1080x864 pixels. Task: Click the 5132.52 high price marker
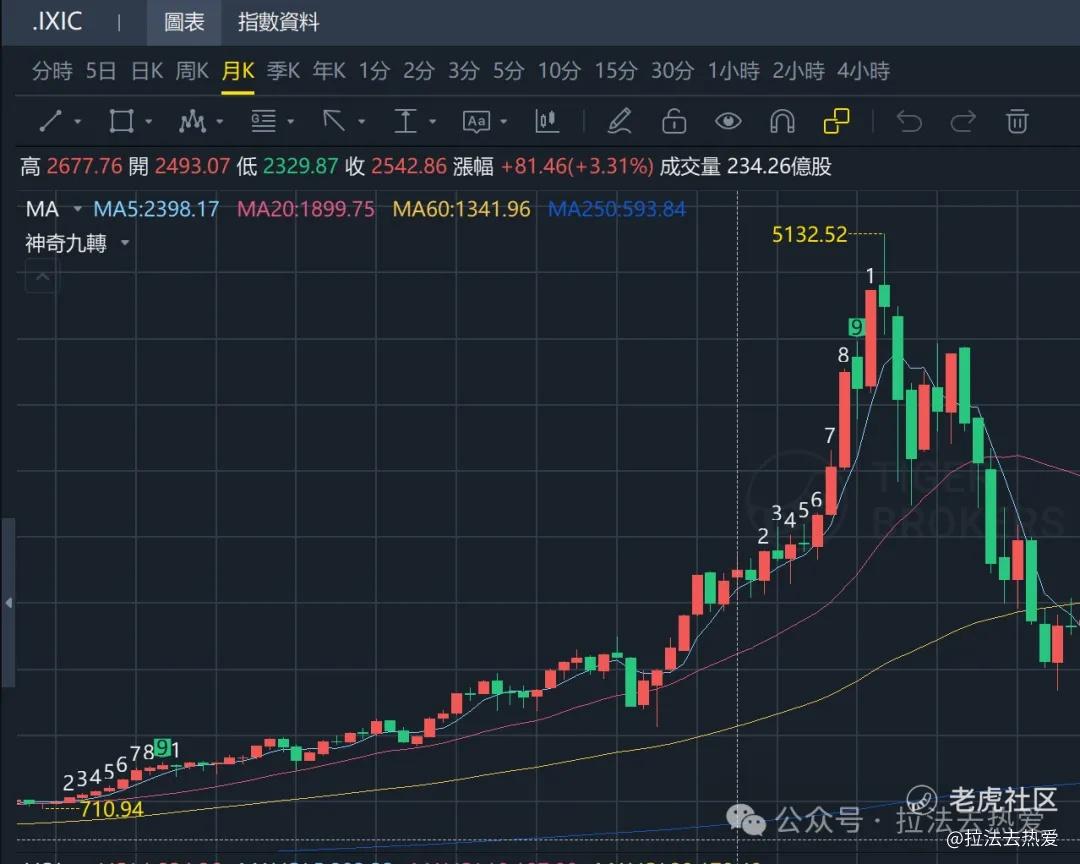point(809,234)
